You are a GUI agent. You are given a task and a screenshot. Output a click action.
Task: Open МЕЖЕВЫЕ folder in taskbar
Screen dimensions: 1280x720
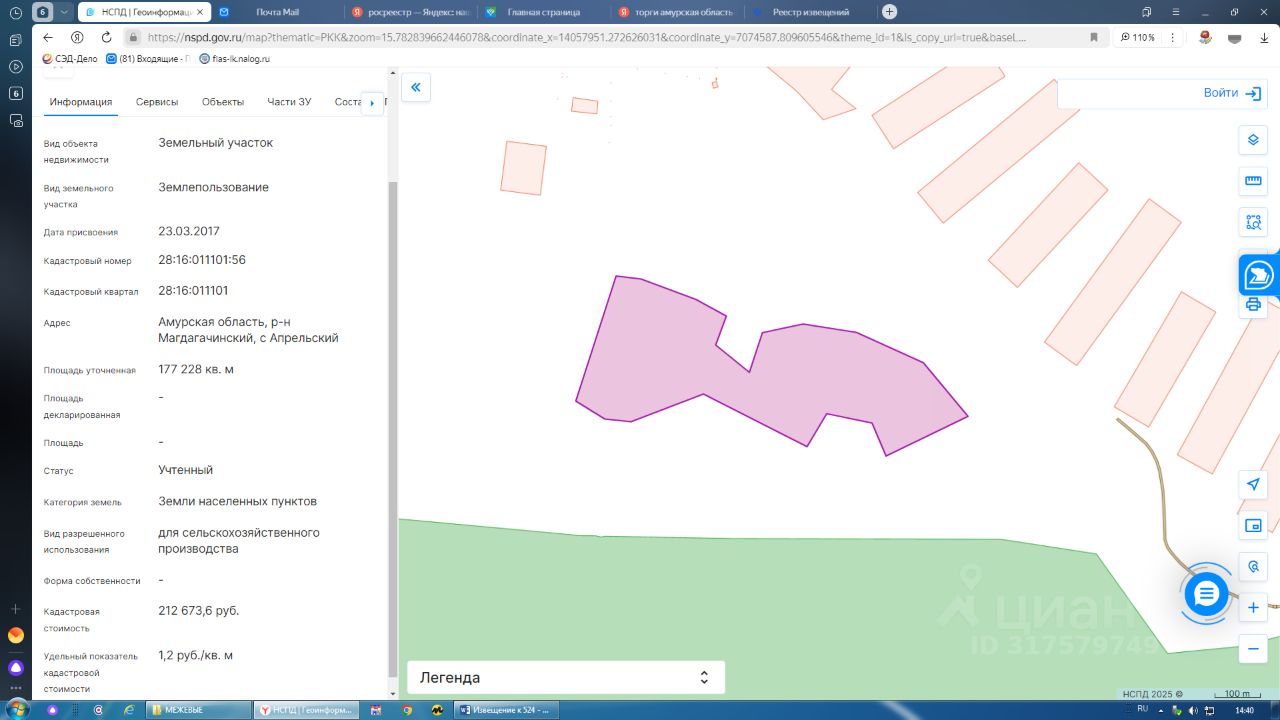tap(198, 710)
